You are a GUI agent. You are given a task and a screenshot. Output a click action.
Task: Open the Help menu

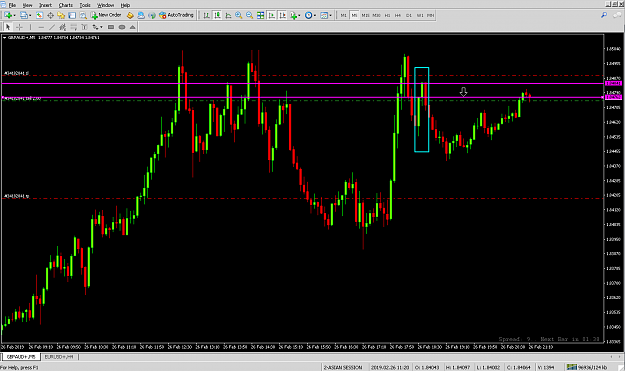click(125, 5)
